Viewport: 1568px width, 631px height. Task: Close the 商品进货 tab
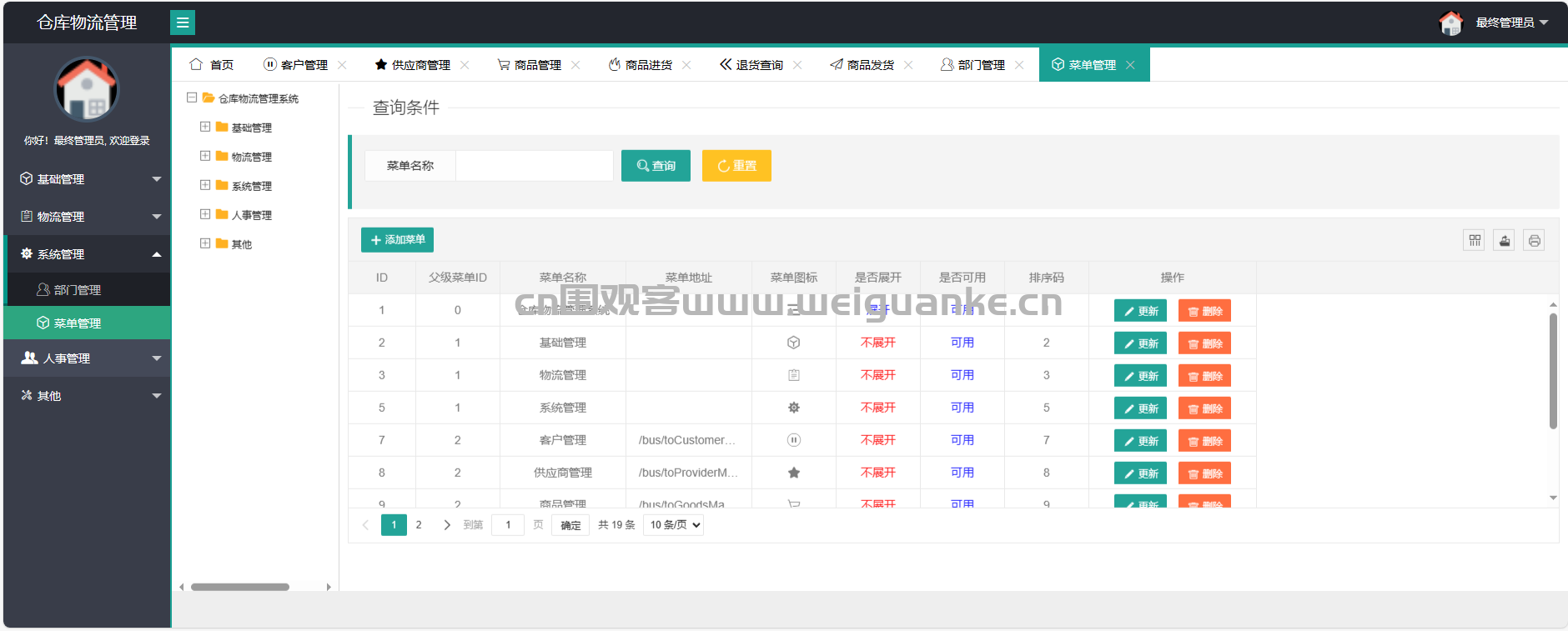pos(686,65)
